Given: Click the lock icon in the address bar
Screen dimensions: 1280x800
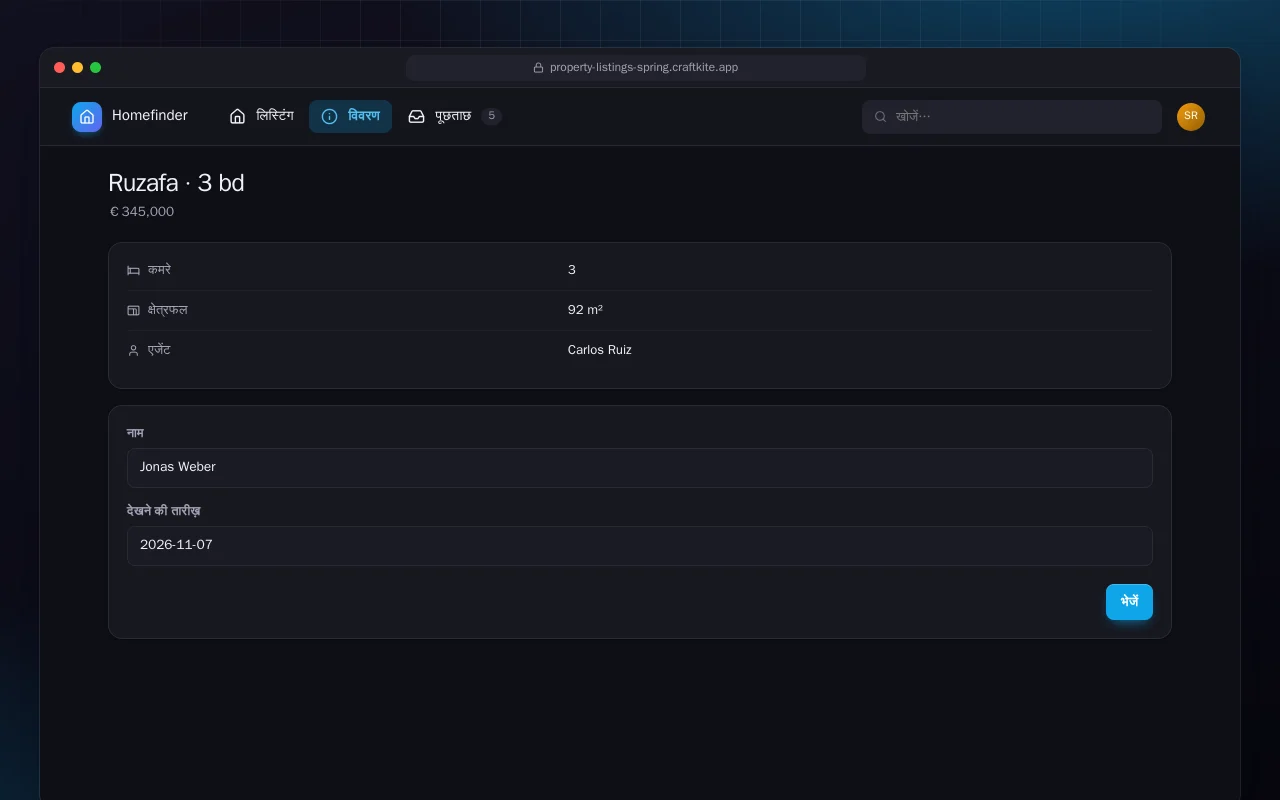Looking at the screenshot, I should [538, 68].
